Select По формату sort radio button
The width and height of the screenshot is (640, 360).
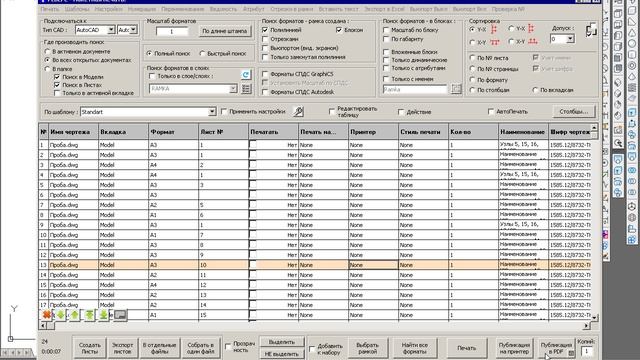click(472, 80)
